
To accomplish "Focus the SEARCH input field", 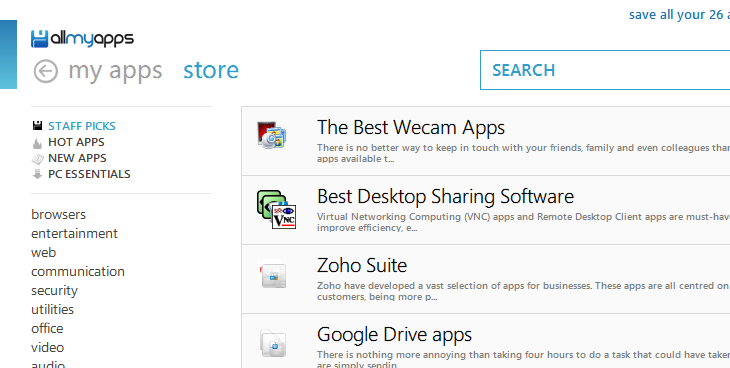I will [605, 70].
